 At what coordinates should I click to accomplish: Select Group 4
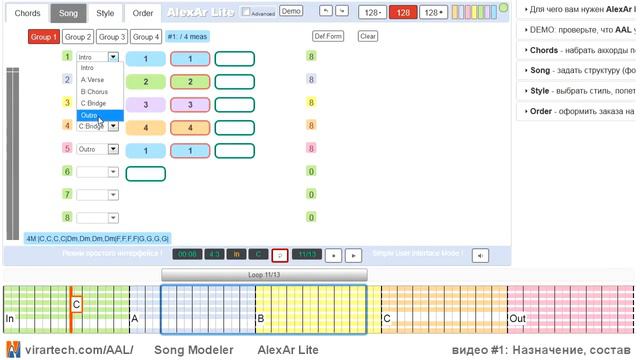(146, 37)
